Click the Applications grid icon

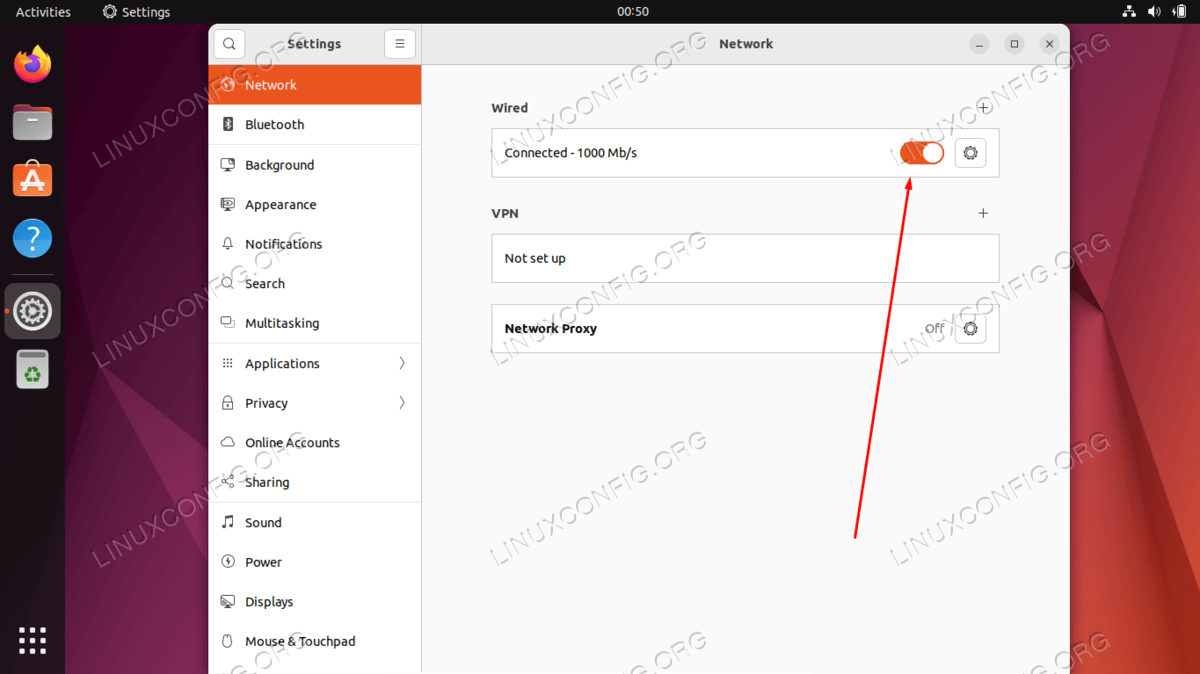click(227, 363)
